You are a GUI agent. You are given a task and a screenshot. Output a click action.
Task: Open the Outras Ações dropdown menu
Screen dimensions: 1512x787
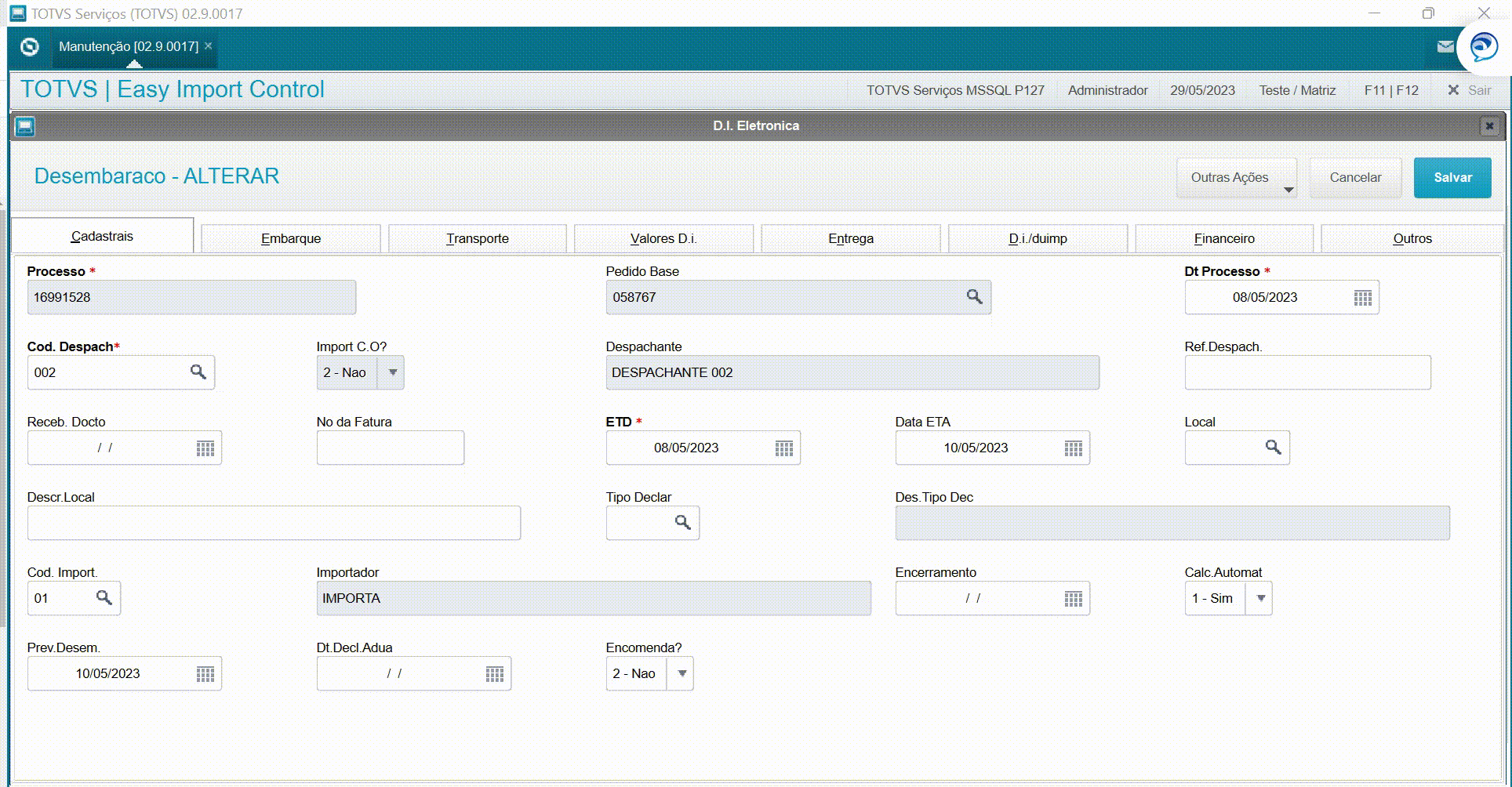coord(1237,178)
